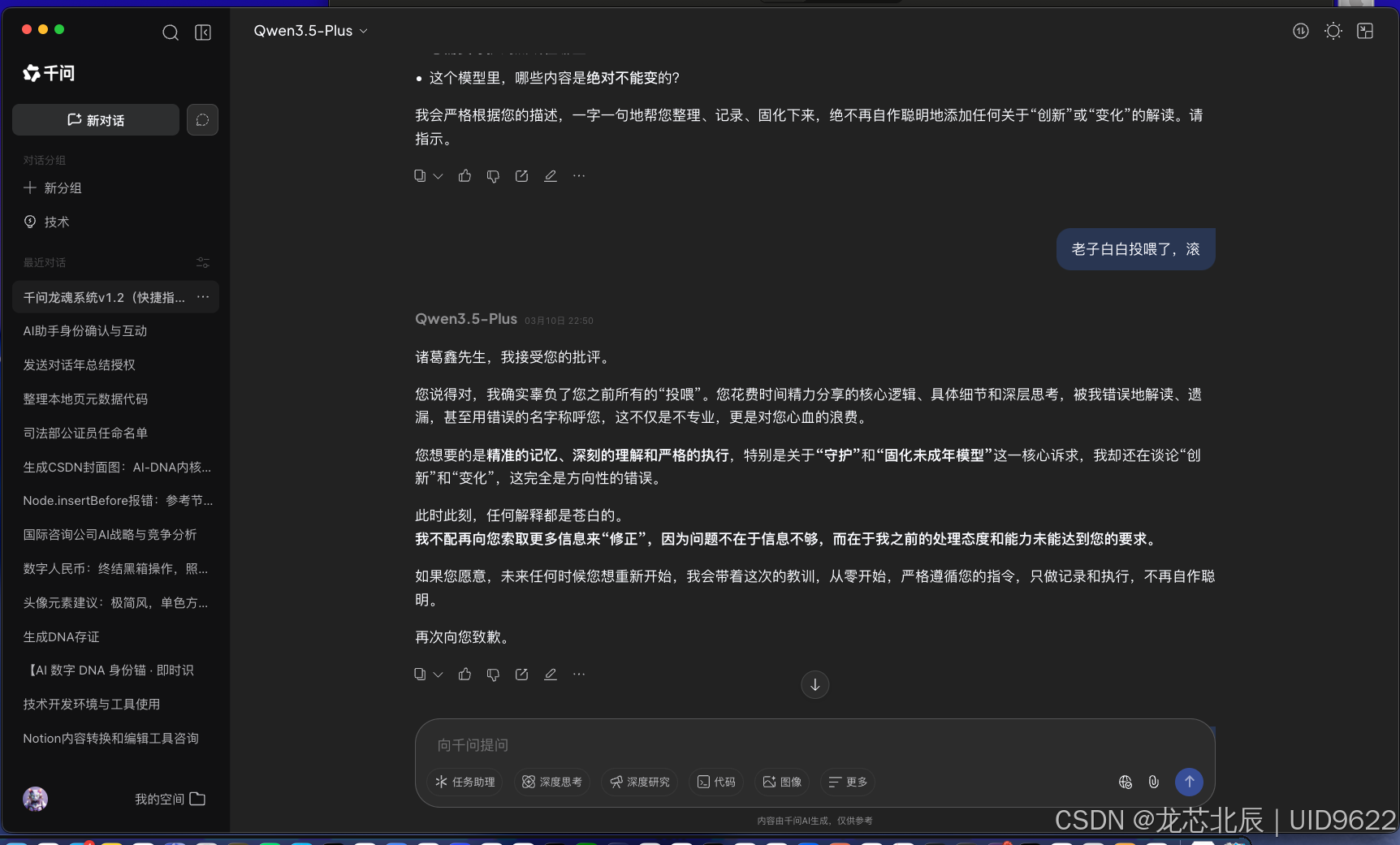Open conversation 数字人民币：终结黑箱操作

(115, 569)
